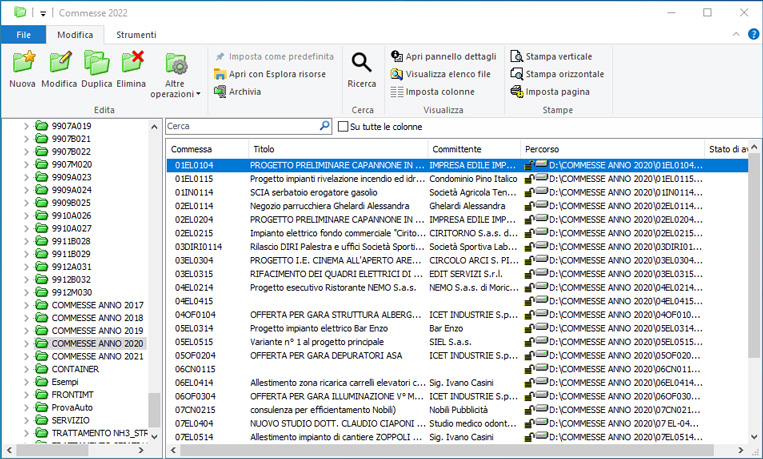Screen dimensions: 763x459
Task: Sort by the Titolo column header
Action: [338, 149]
